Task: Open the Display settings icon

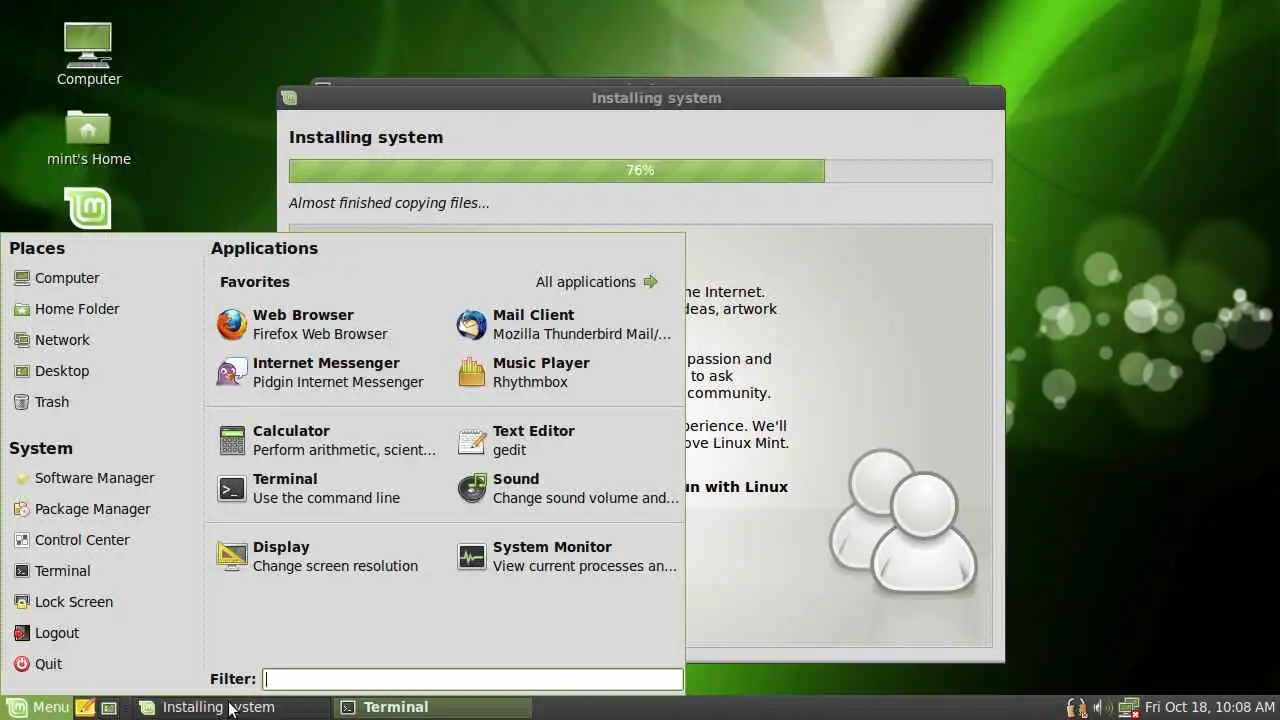Action: coord(232,556)
